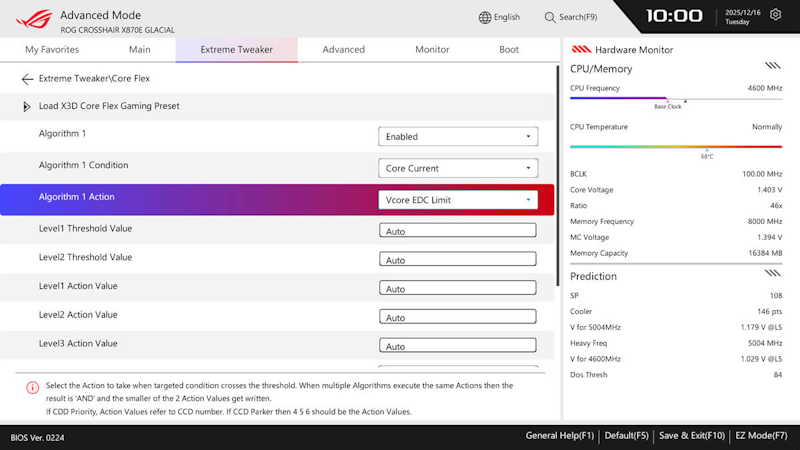Click CPU Temperature gradient bar
800x450 pixels.
676,147
